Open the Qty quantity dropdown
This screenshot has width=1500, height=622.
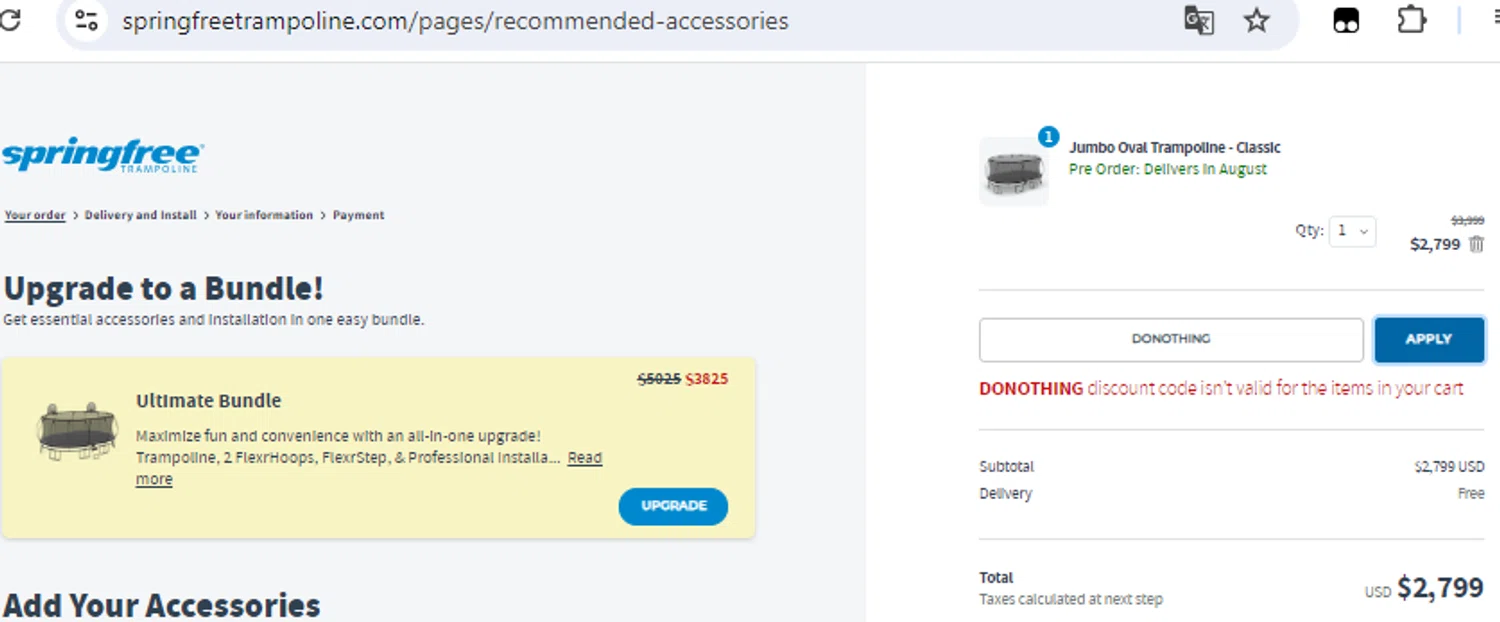1352,231
